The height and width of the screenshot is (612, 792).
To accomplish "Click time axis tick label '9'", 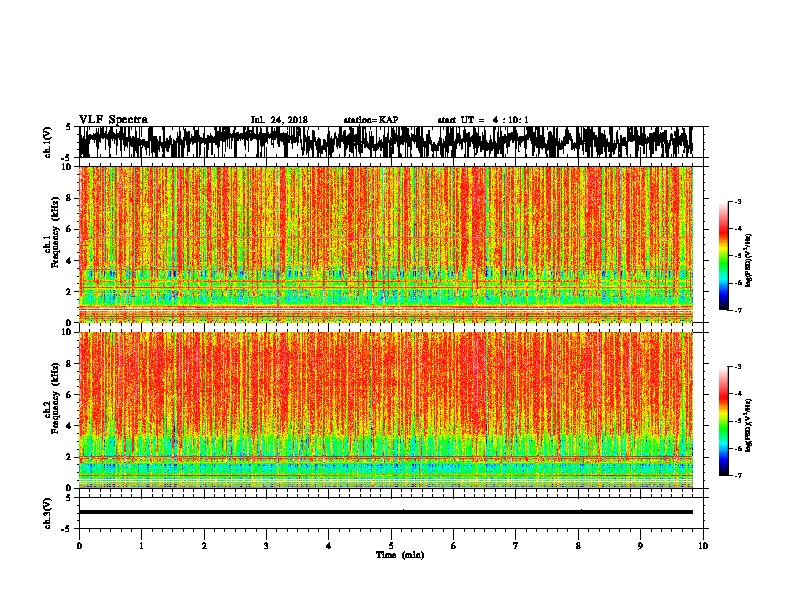I will pos(640,546).
